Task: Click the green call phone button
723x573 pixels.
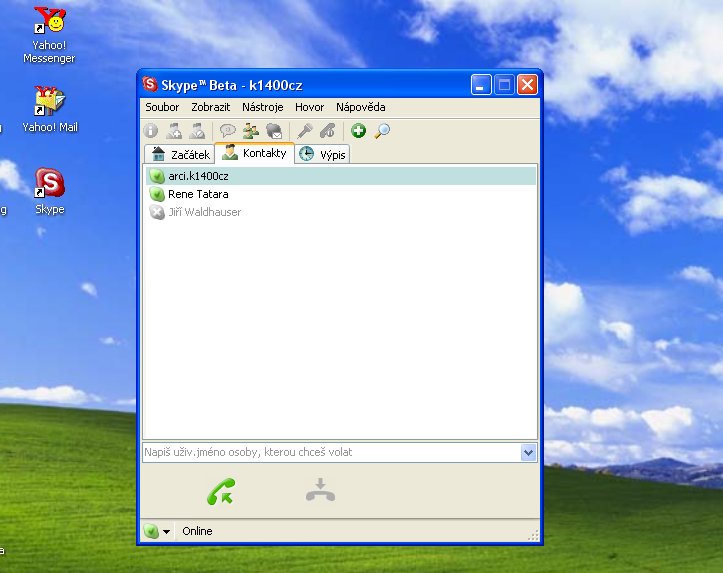Action: click(221, 491)
